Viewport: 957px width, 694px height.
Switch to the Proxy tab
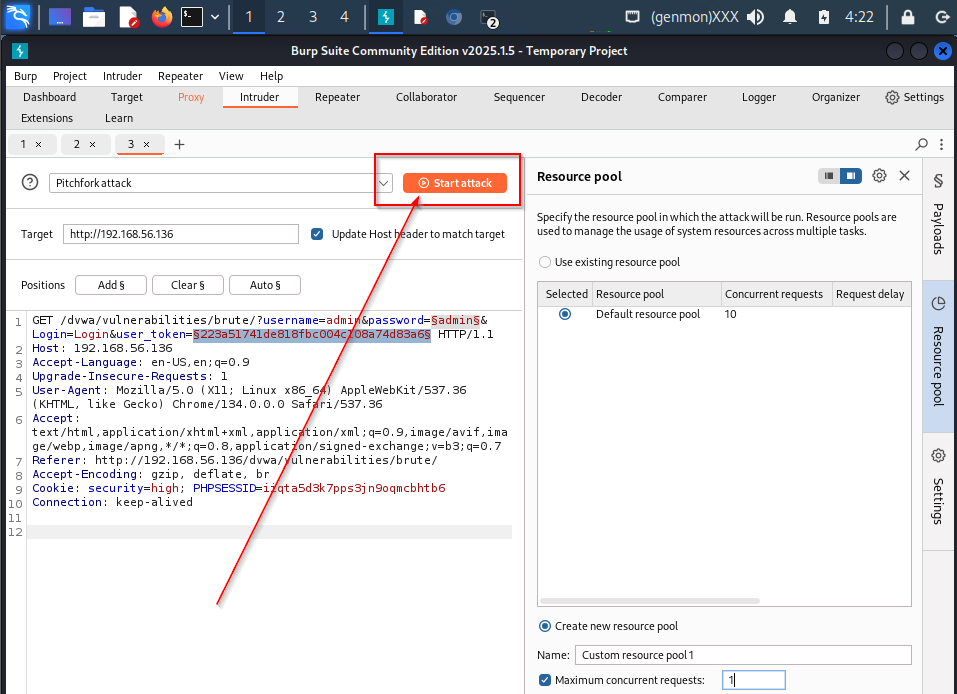(x=191, y=97)
